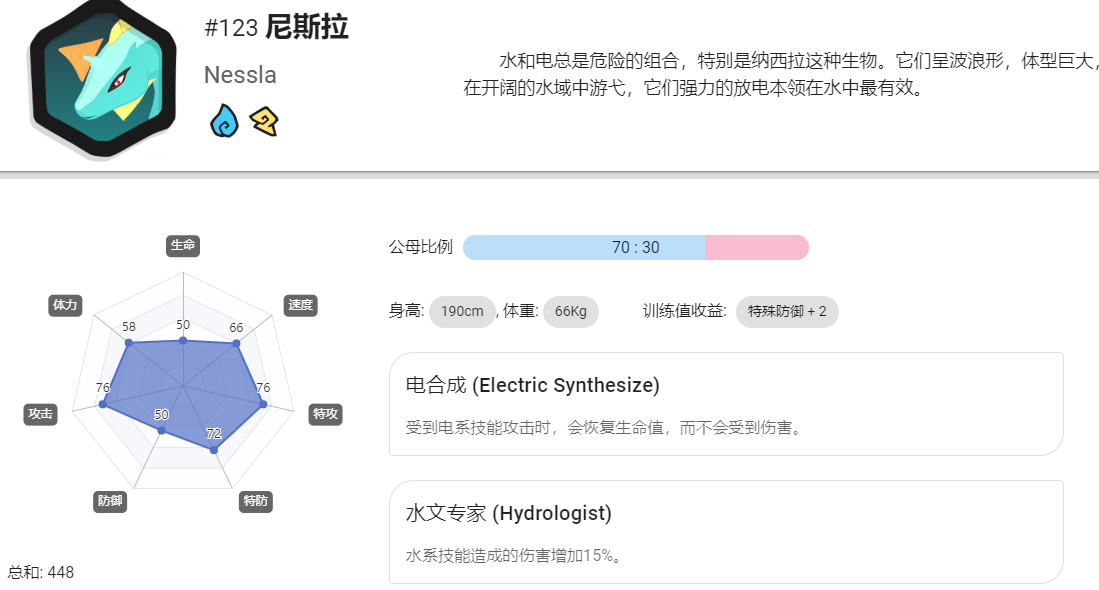Click the 特防 stat label badge

click(256, 501)
